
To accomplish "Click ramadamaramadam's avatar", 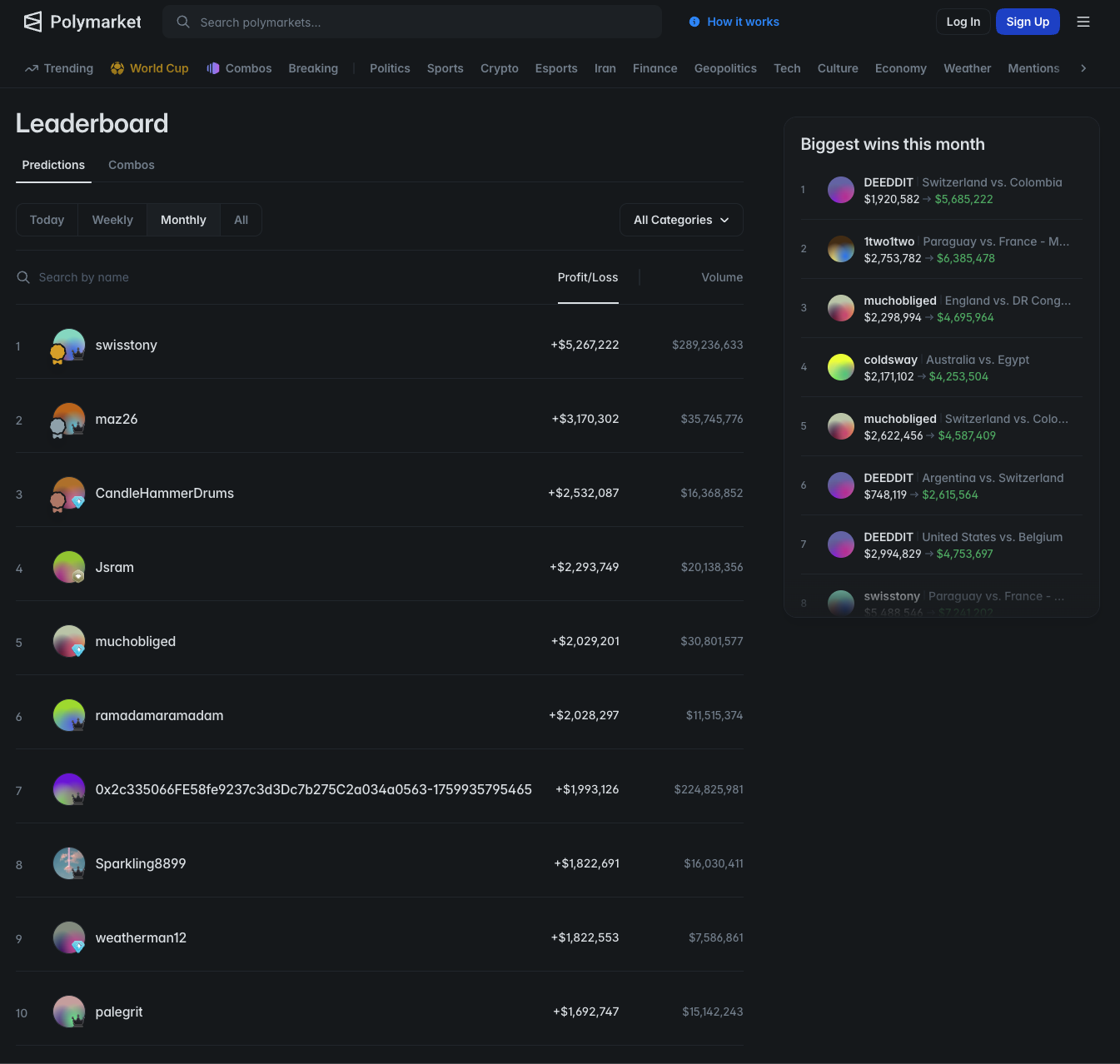I will click(69, 715).
